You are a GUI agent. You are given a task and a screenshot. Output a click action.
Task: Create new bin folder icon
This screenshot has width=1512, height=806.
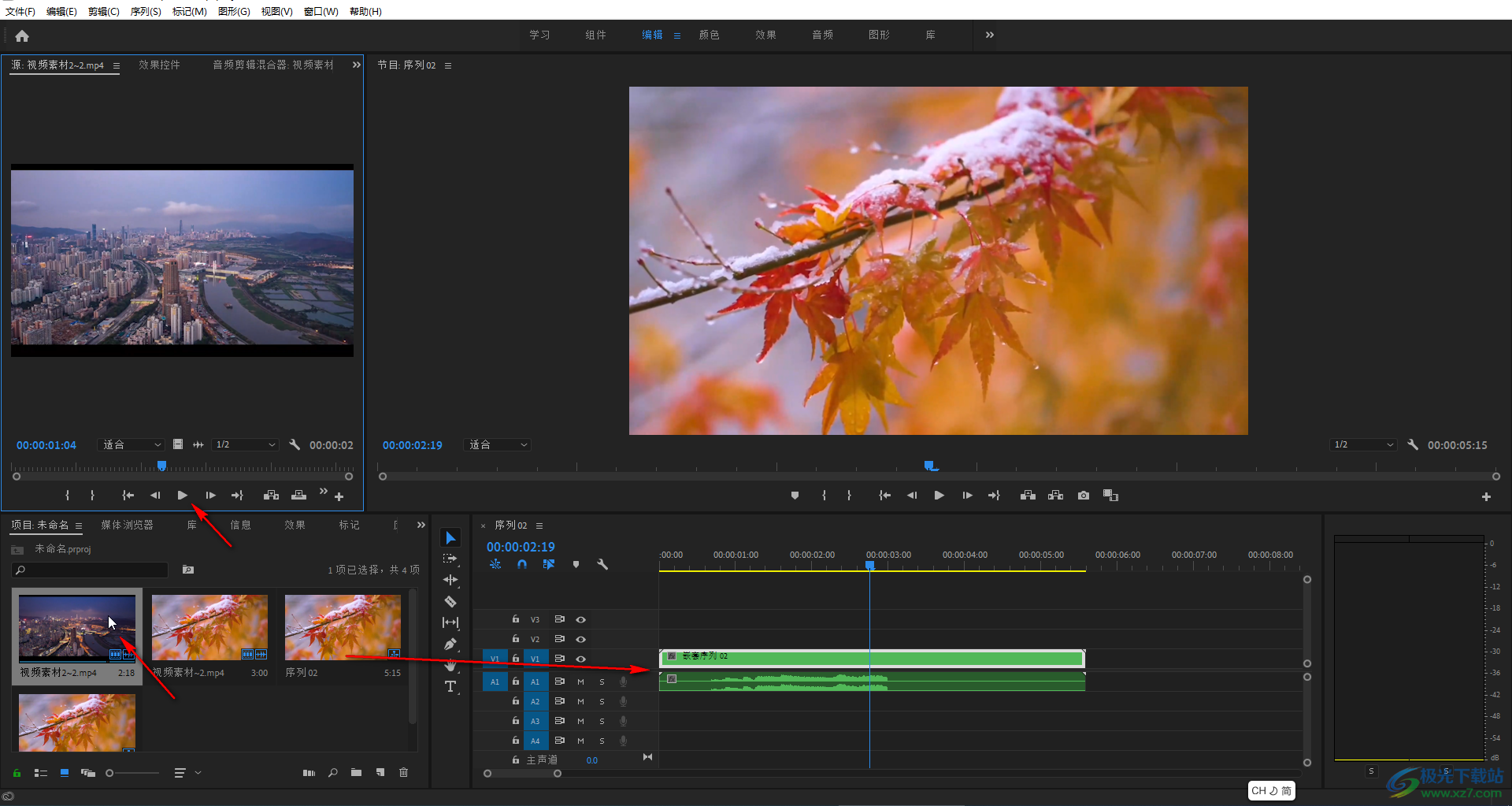click(356, 773)
